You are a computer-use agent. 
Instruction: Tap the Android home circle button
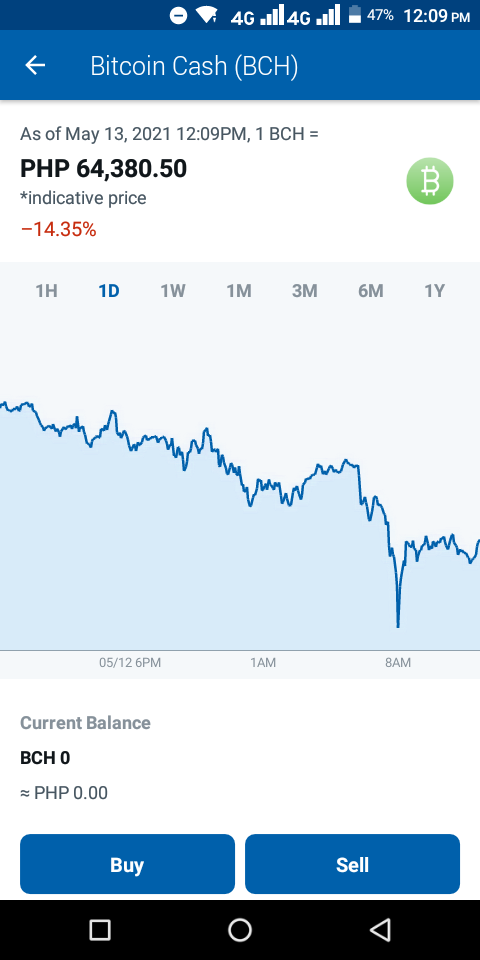point(240,930)
